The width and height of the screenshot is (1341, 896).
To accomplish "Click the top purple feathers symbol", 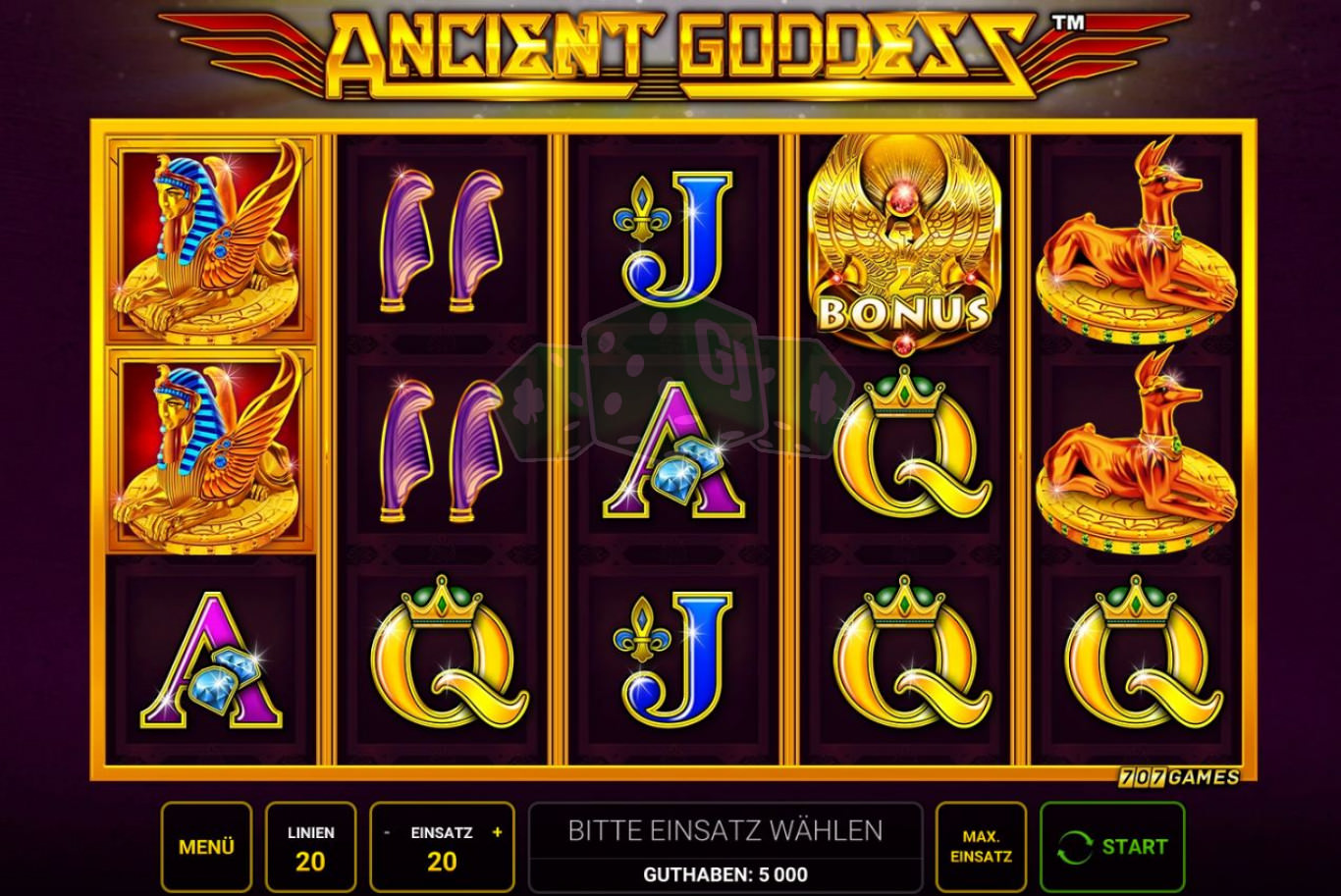I will 441,240.
